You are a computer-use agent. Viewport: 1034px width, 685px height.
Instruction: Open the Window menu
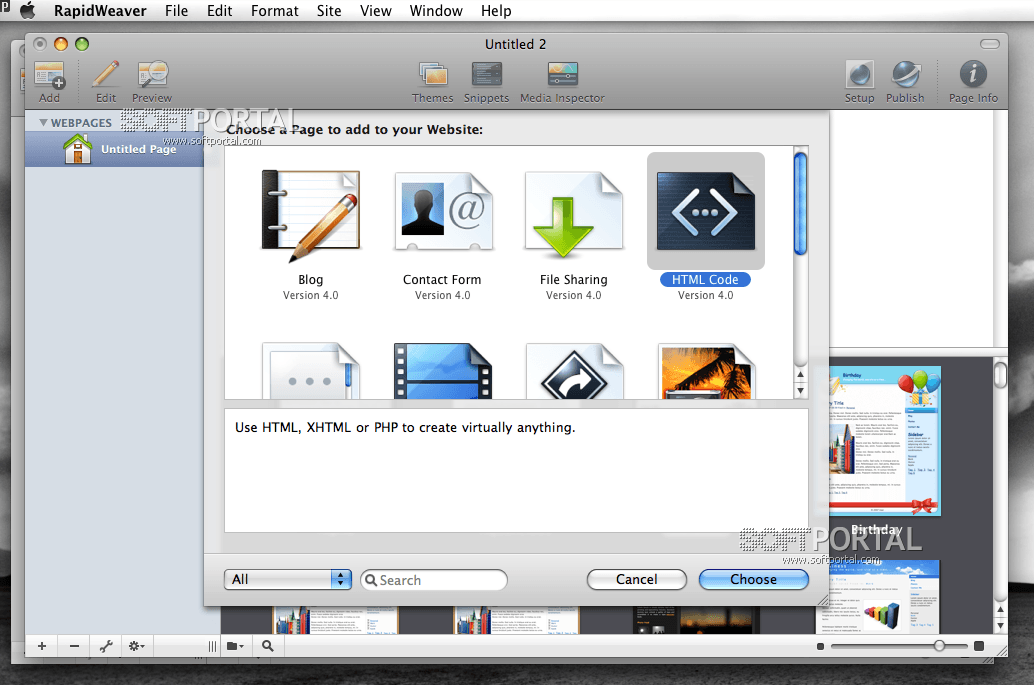[x=436, y=11]
